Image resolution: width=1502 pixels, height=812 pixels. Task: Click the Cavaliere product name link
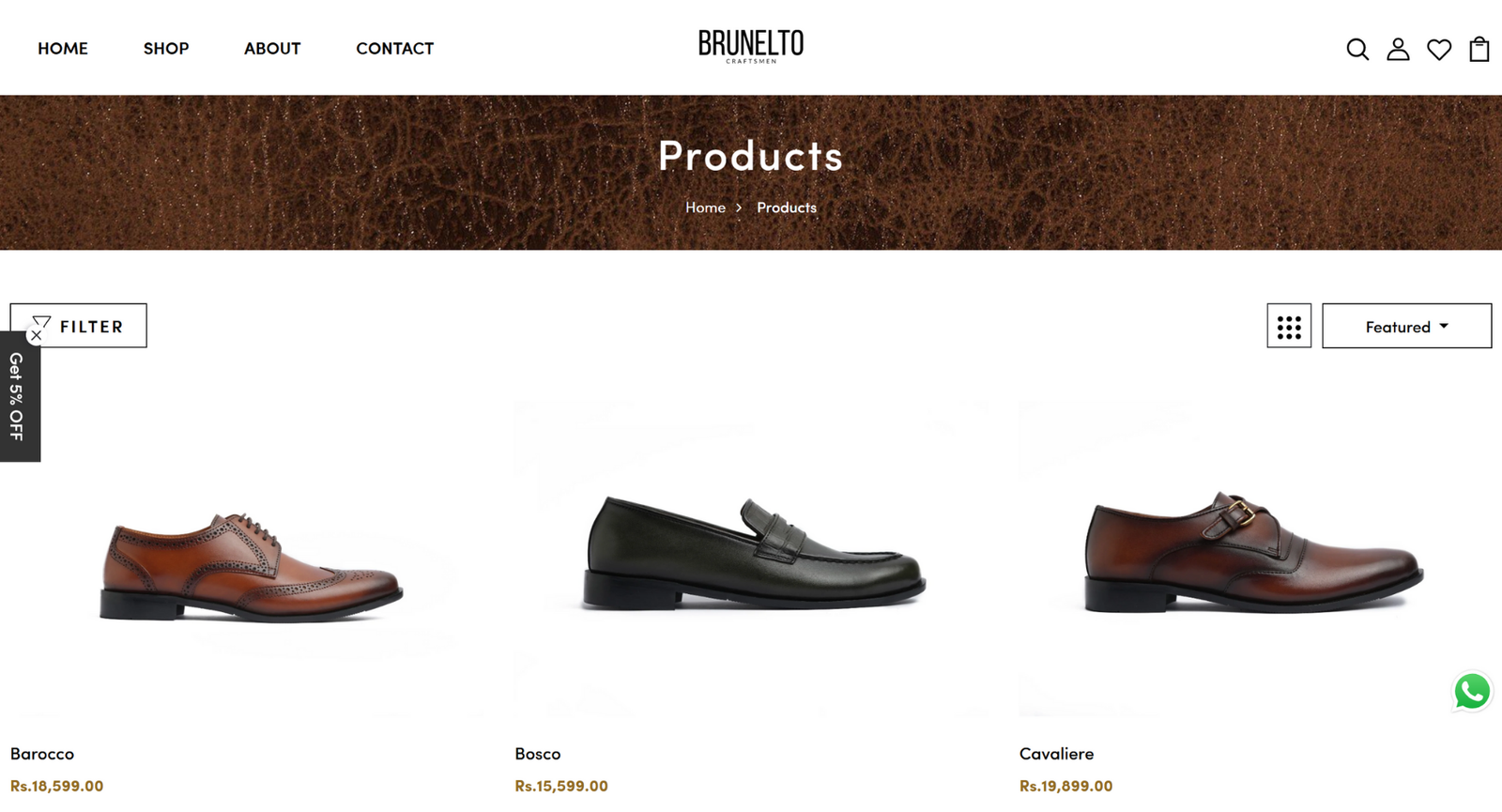[1056, 754]
